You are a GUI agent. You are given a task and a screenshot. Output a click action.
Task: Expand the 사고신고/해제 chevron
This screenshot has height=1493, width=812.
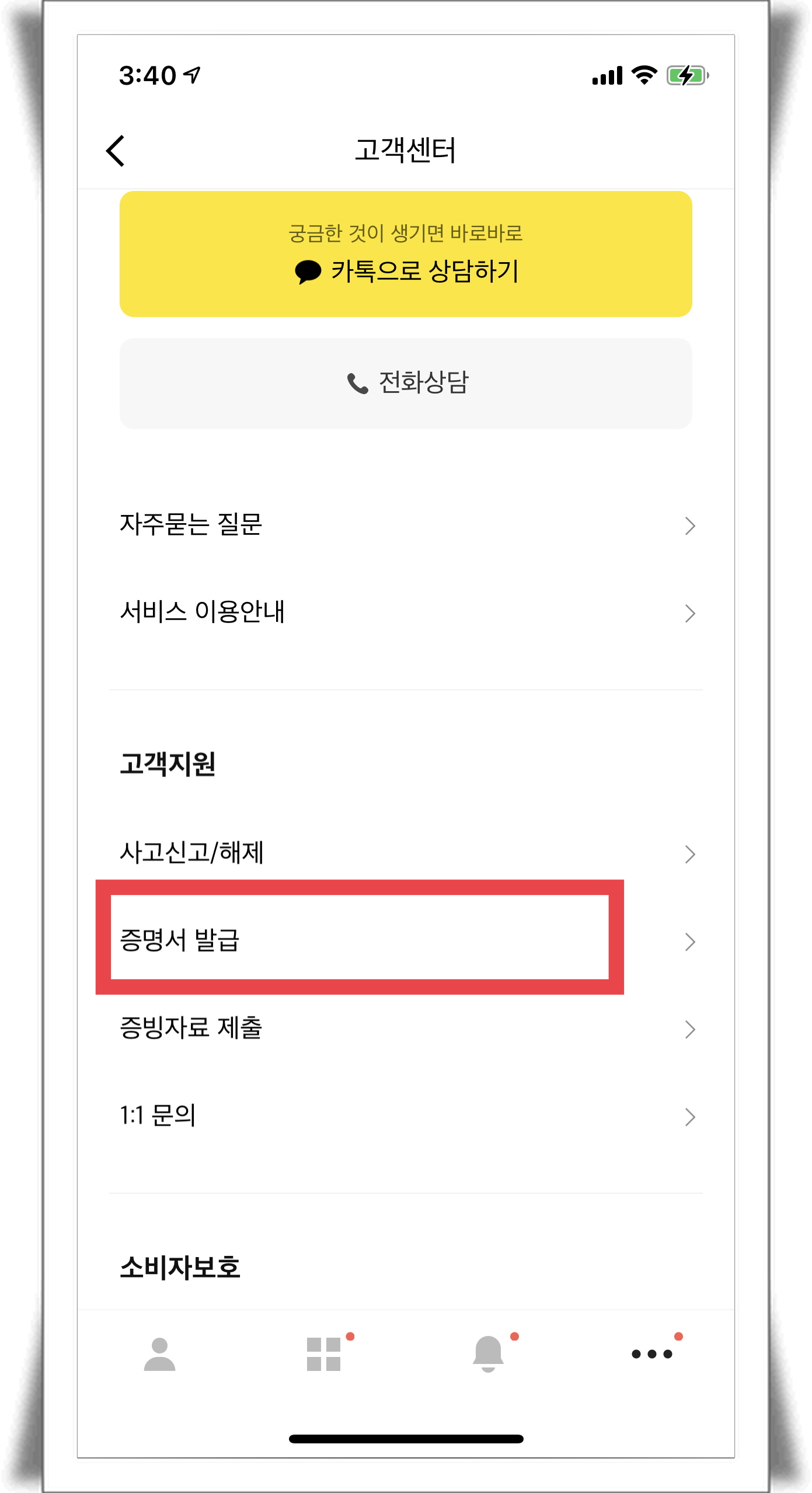click(690, 854)
